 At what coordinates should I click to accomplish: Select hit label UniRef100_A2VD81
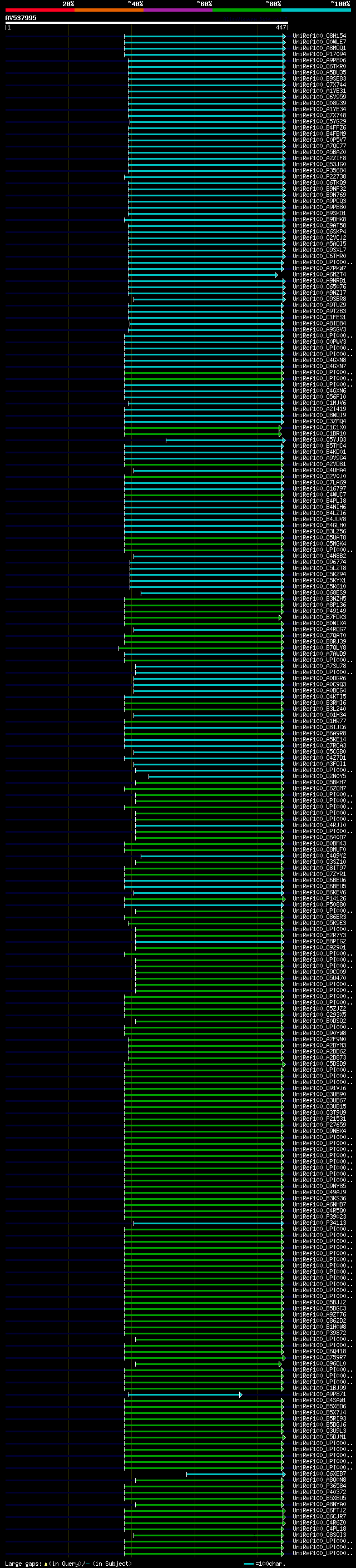pyautogui.click(x=319, y=464)
